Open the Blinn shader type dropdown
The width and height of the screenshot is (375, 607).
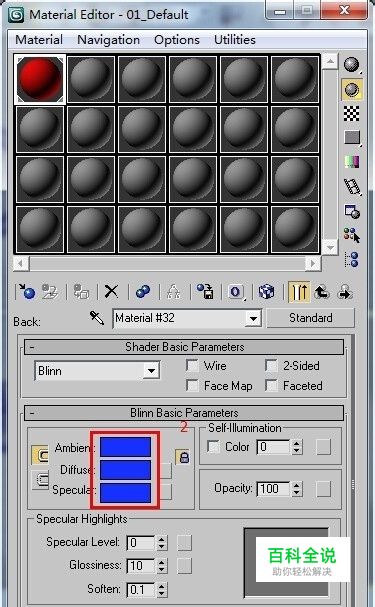(151, 371)
